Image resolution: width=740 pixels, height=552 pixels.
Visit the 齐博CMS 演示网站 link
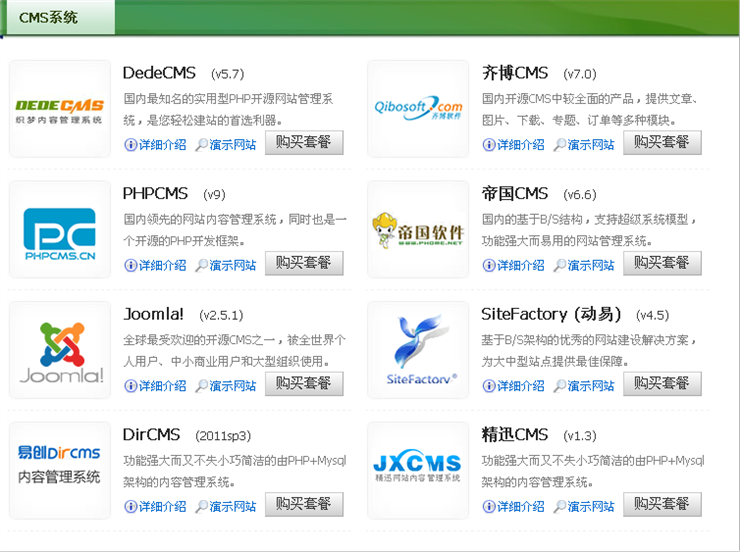click(591, 144)
